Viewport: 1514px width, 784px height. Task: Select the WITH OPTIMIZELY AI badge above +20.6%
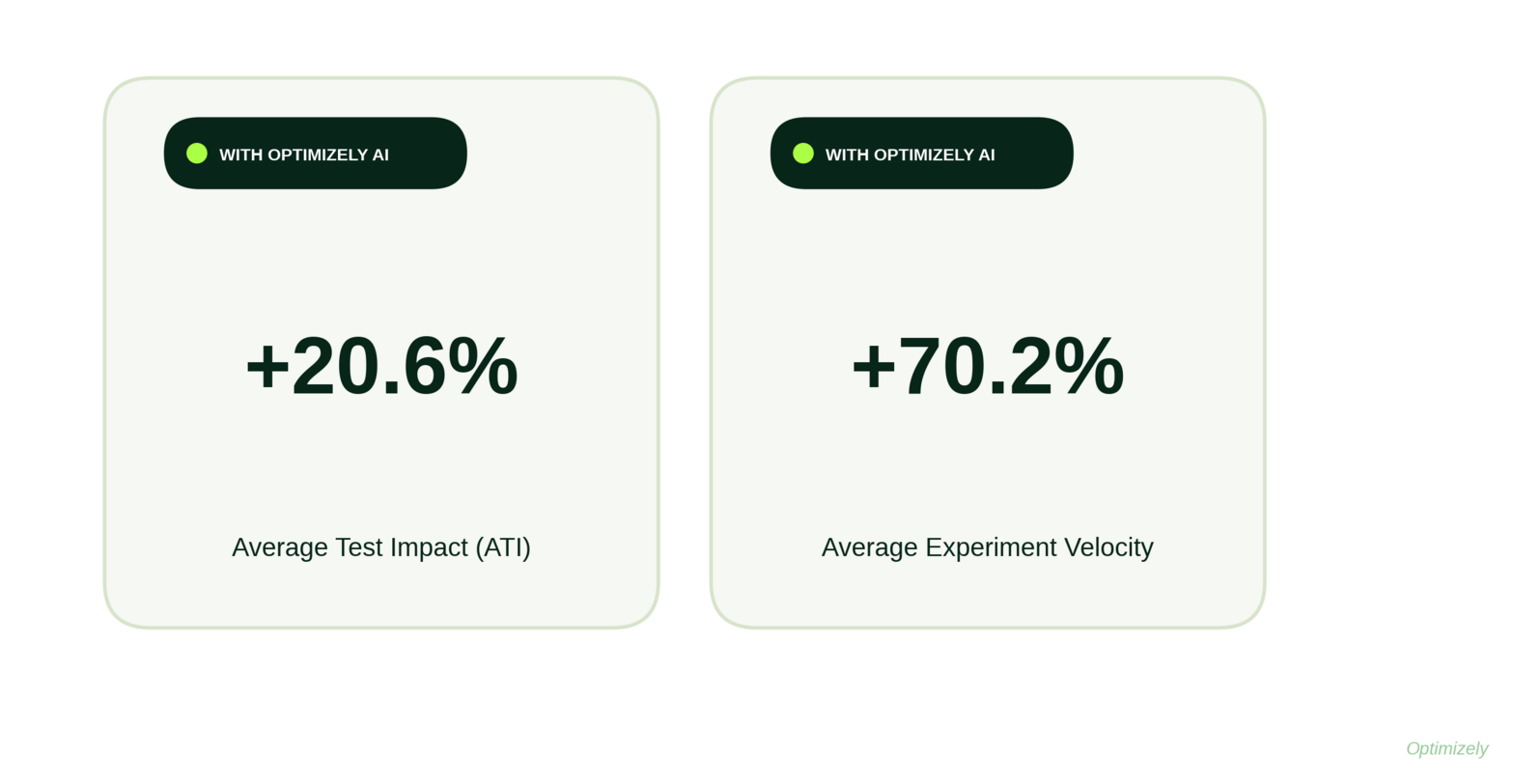[x=316, y=154]
